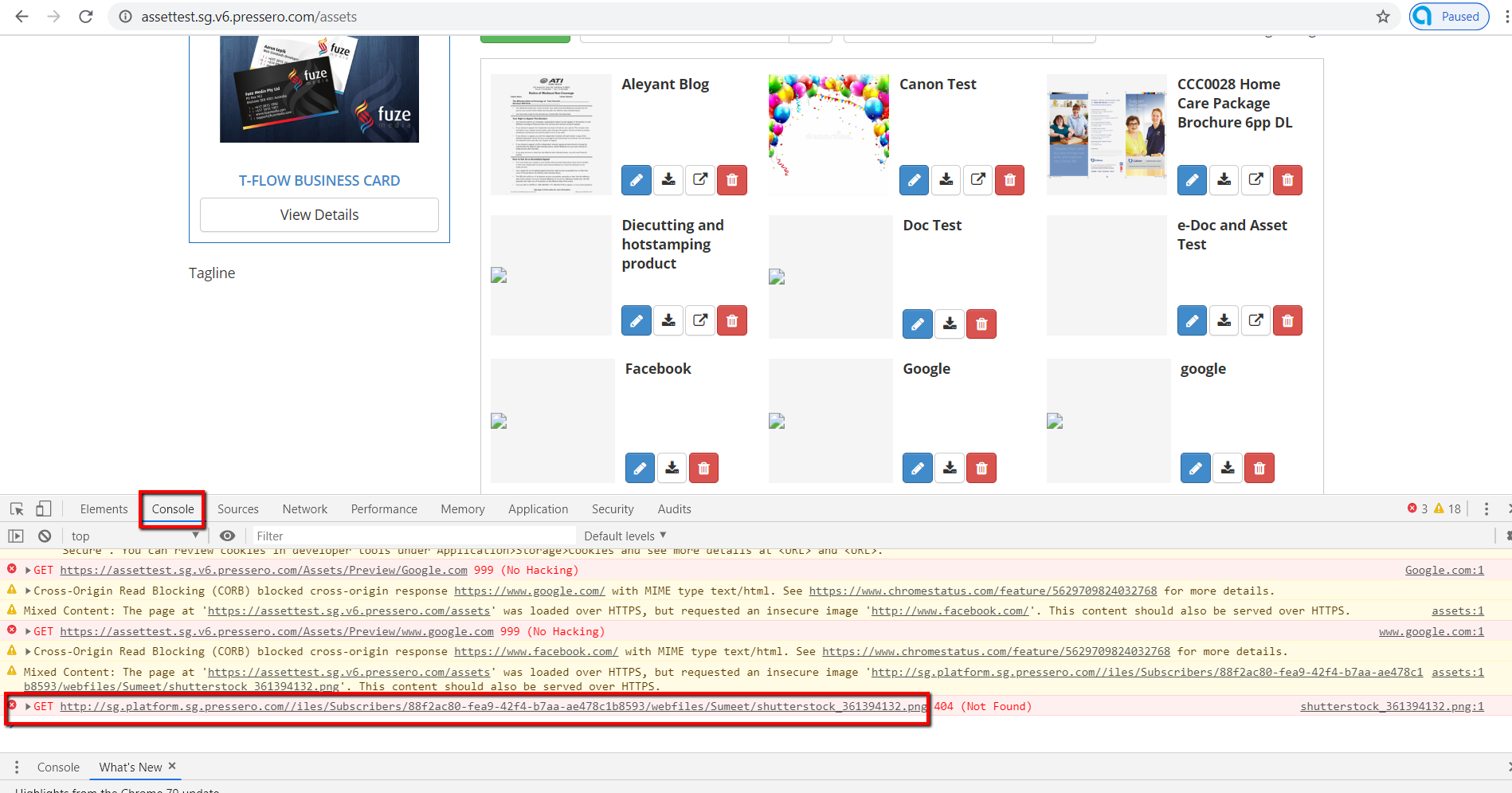
Task: Delete e-Doc and Asset Test
Action: 1288,320
